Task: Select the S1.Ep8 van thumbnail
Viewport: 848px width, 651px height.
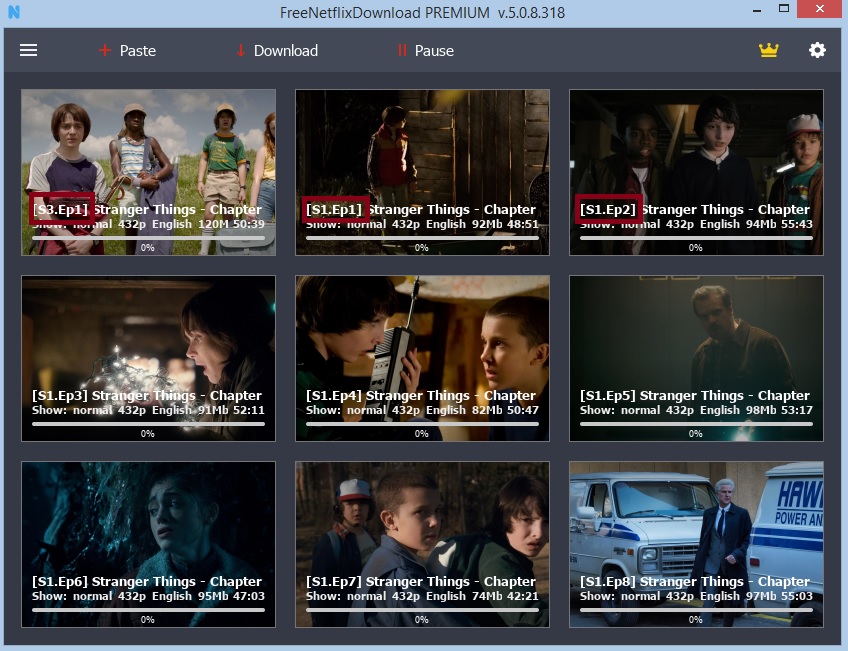Action: click(697, 544)
